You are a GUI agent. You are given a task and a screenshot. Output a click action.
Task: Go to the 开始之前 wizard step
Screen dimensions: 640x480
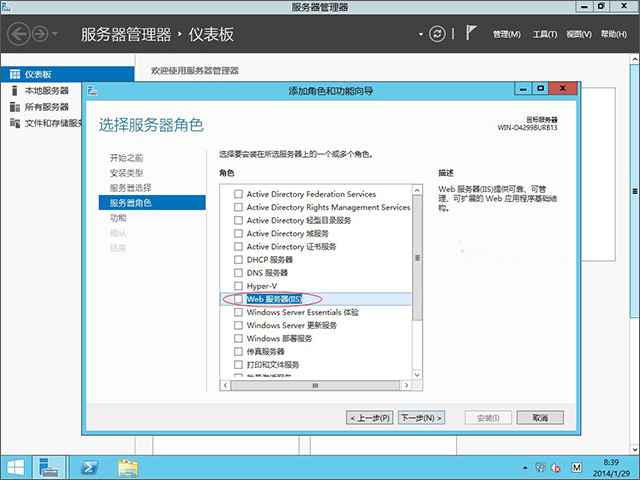127,158
